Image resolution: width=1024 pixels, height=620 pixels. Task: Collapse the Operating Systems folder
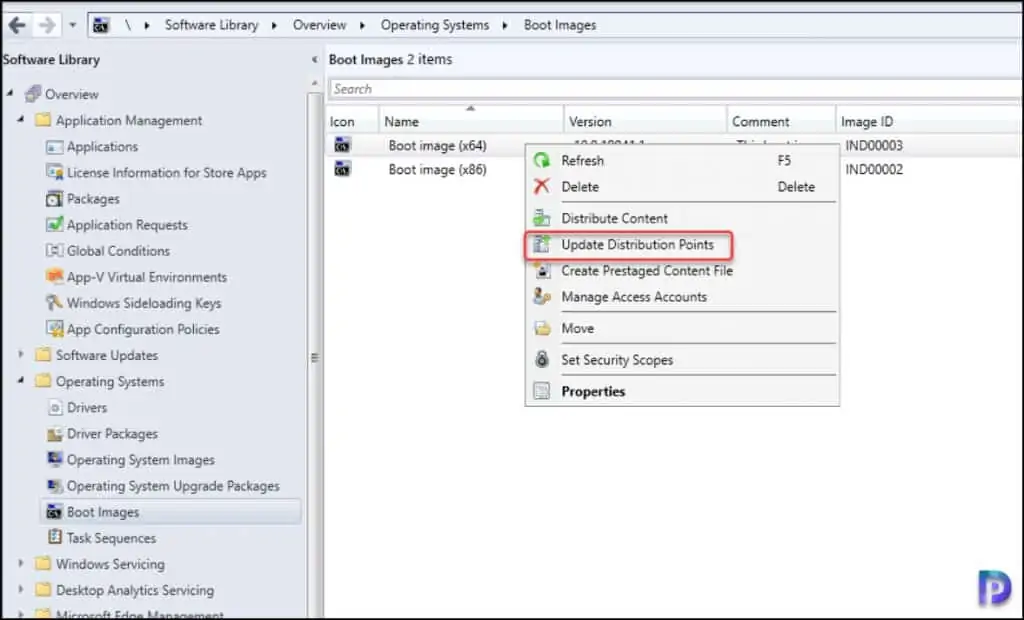coord(21,380)
